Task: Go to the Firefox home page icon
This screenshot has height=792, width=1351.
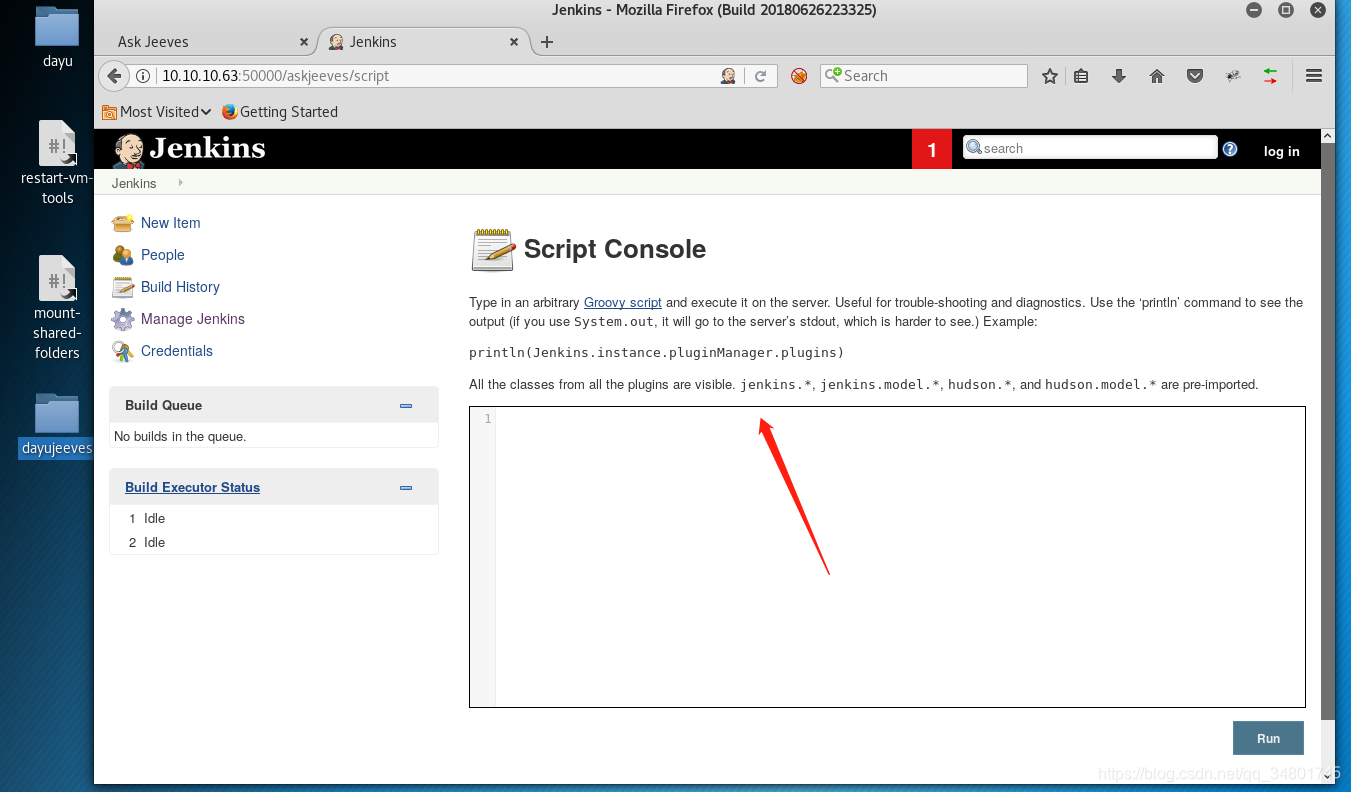Action: pyautogui.click(x=1157, y=76)
